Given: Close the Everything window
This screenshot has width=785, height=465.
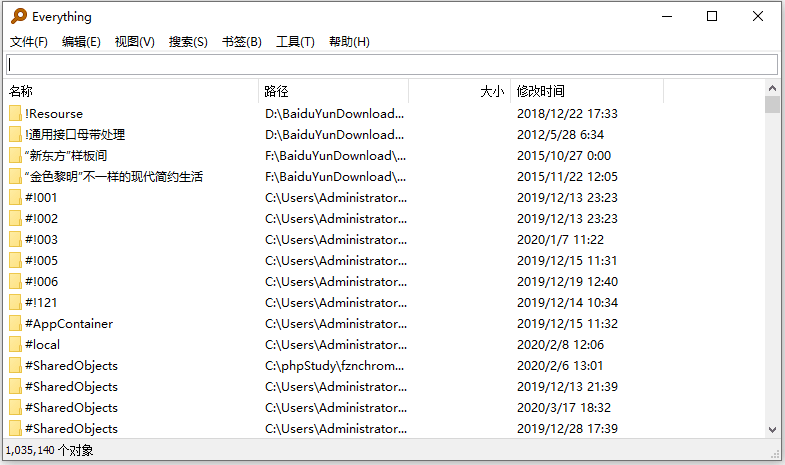Looking at the screenshot, I should pyautogui.click(x=758, y=17).
